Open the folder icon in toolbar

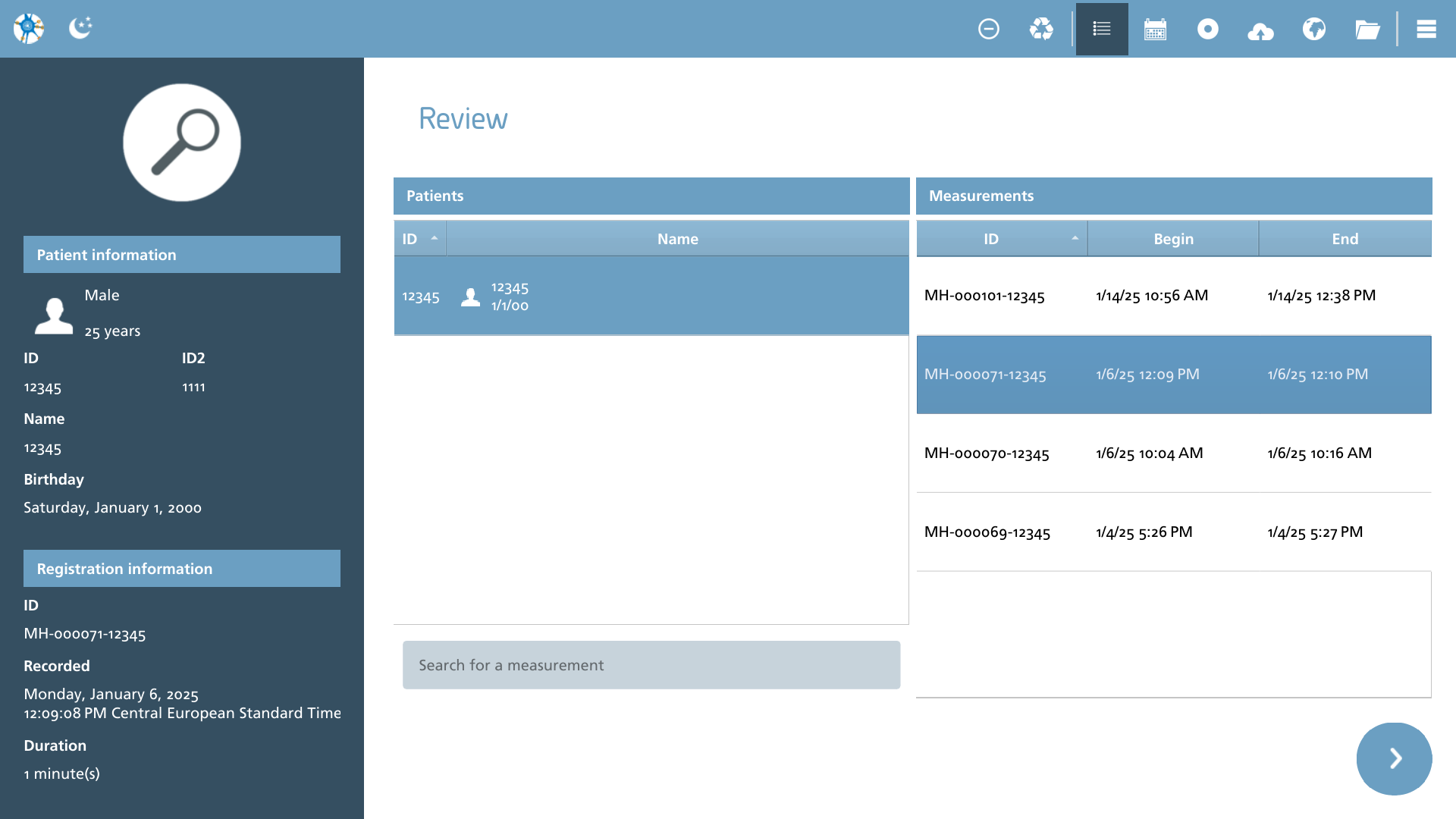[x=1367, y=30]
